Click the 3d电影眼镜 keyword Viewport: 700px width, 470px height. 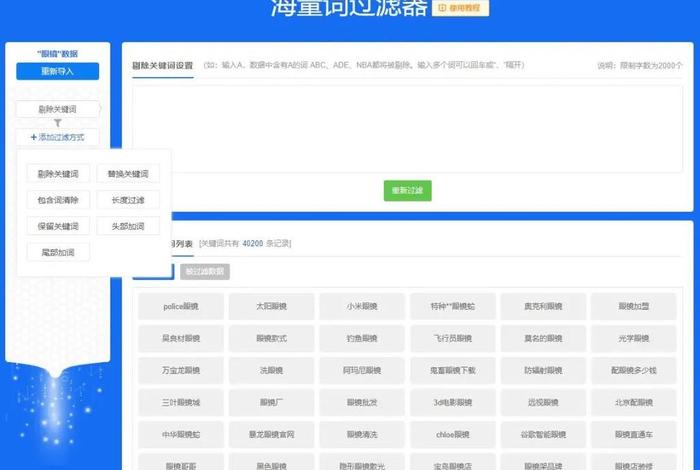(453, 402)
